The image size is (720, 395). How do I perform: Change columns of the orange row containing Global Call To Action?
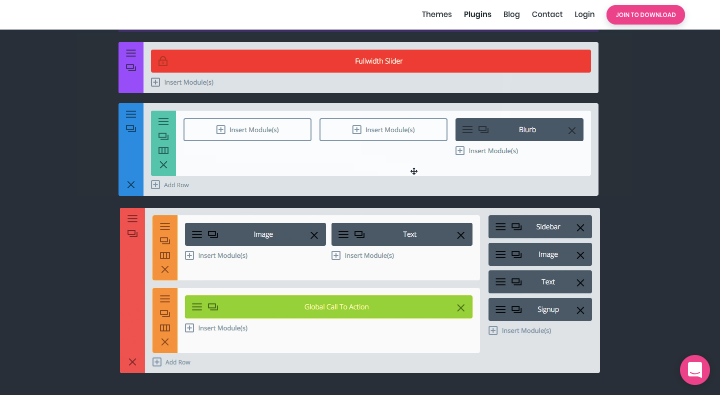[x=165, y=328]
